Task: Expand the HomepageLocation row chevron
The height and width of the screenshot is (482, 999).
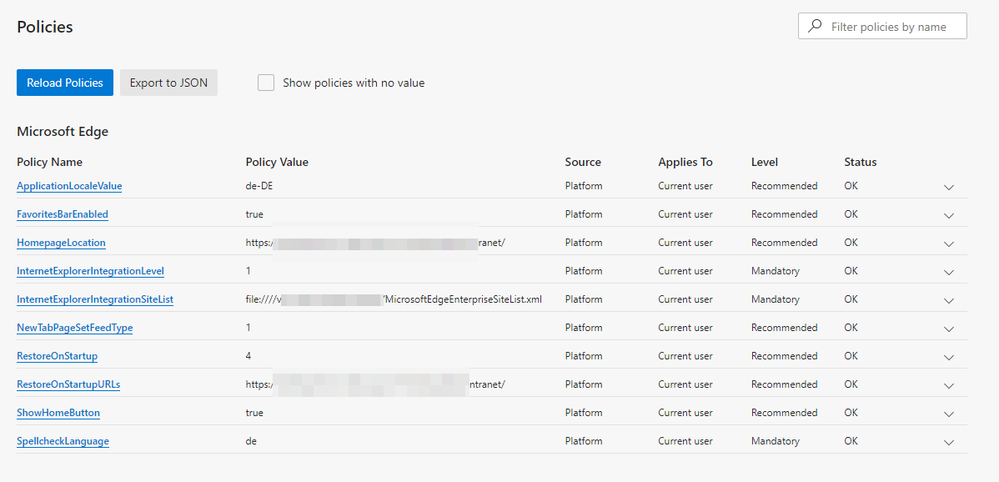Action: pyautogui.click(x=949, y=244)
